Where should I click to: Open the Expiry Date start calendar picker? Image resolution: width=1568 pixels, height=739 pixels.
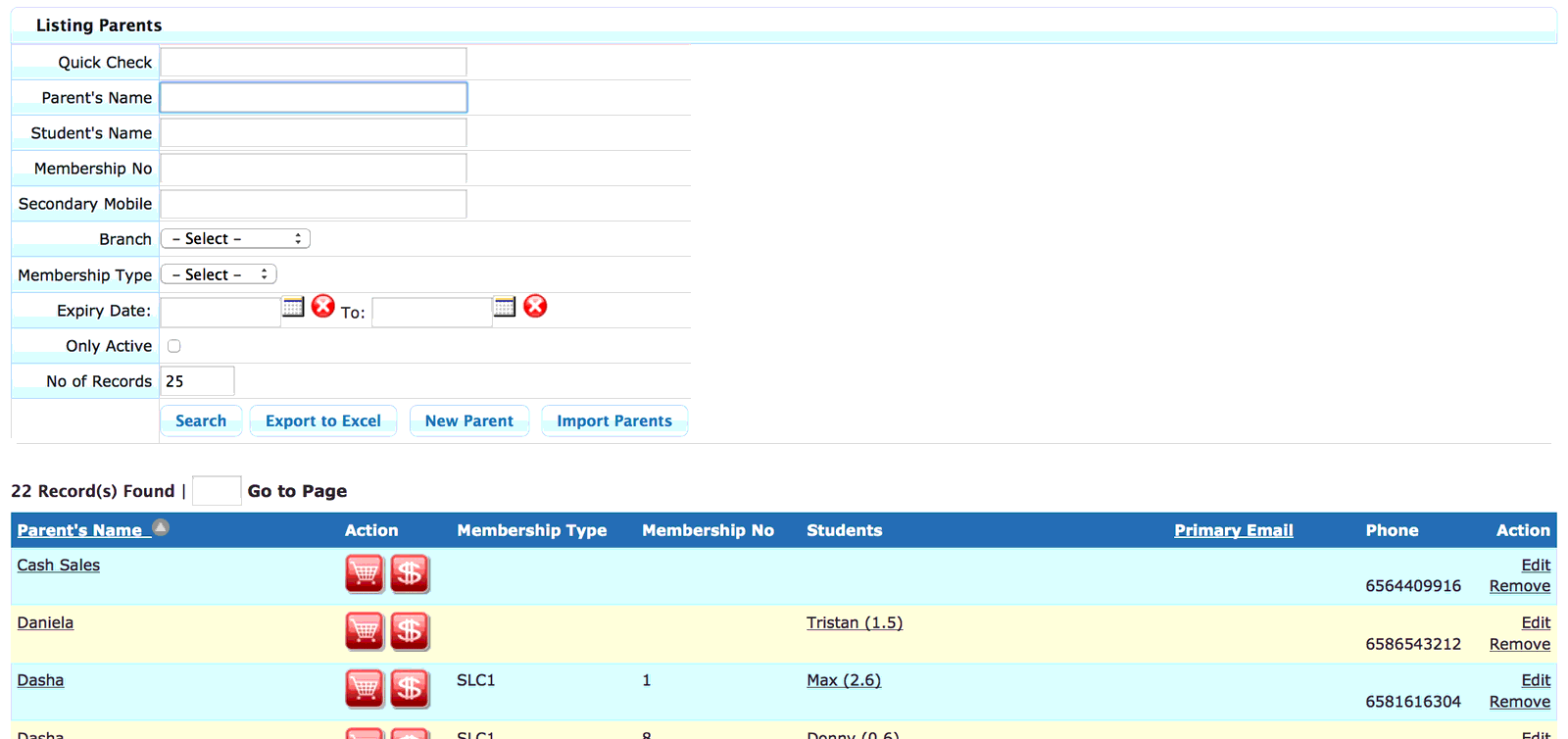293,307
